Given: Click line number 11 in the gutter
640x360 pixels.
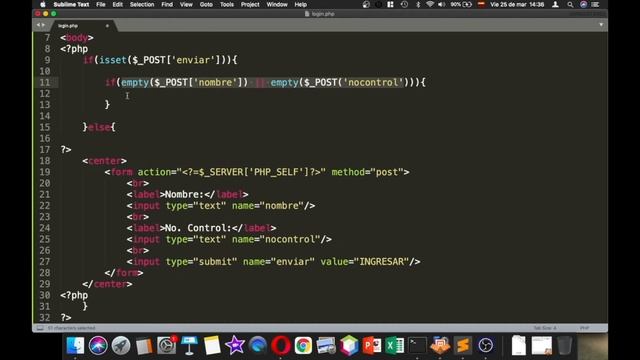Looking at the screenshot, I should (44, 82).
